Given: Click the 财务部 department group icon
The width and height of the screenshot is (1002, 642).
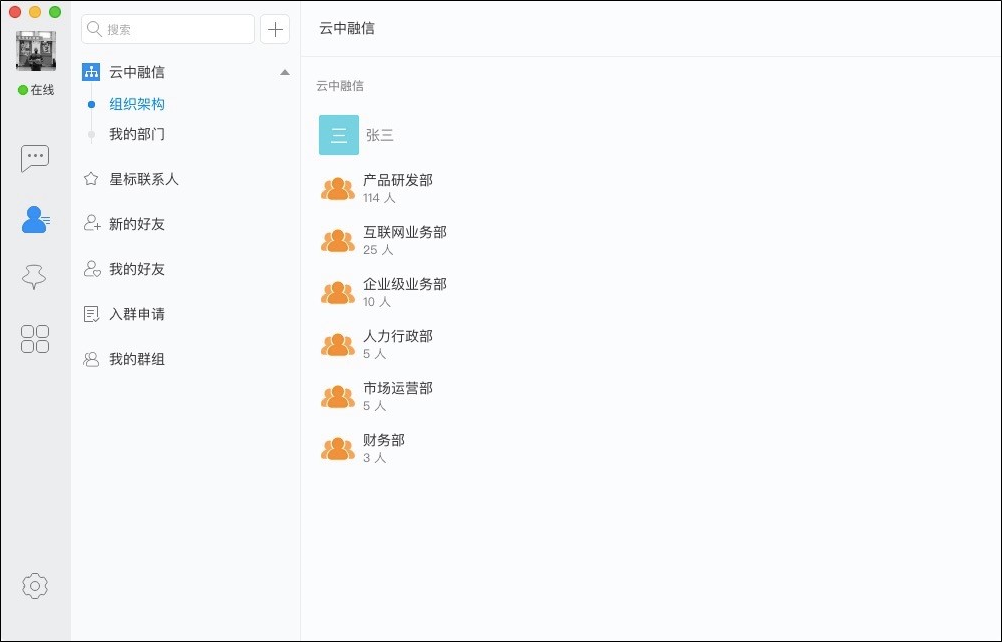Looking at the screenshot, I should tap(338, 447).
